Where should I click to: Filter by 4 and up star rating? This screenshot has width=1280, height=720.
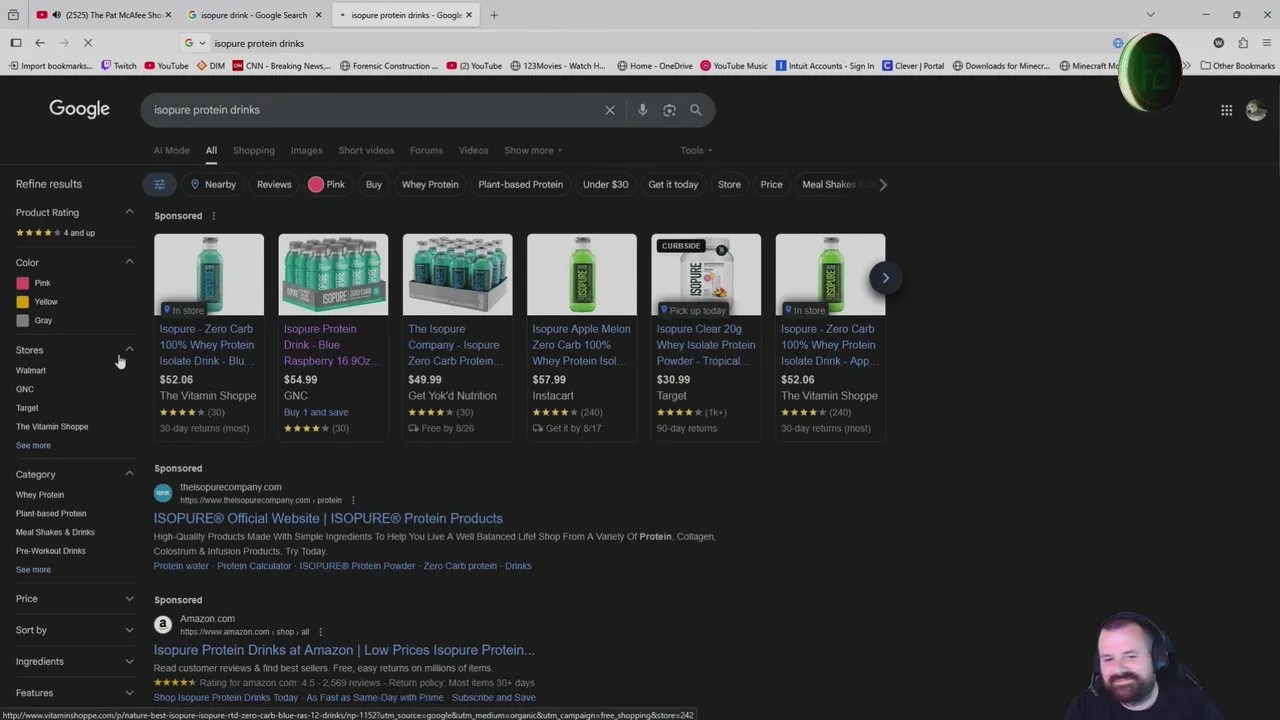[x=55, y=233]
